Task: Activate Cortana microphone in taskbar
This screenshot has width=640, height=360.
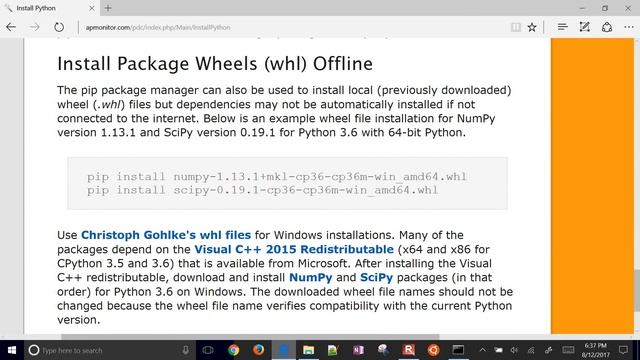Action: tap(186, 350)
